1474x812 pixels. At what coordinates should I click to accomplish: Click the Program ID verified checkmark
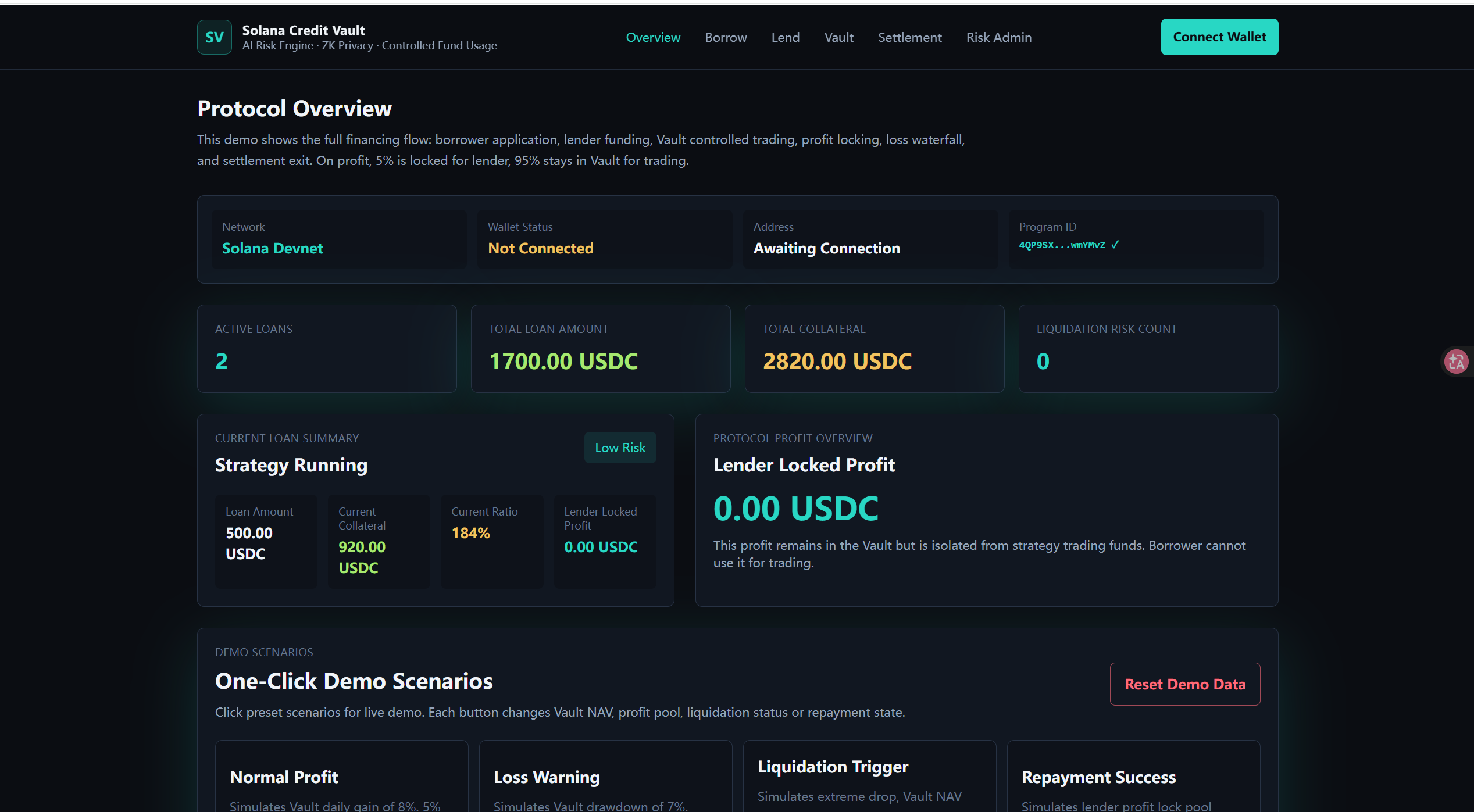[1115, 245]
